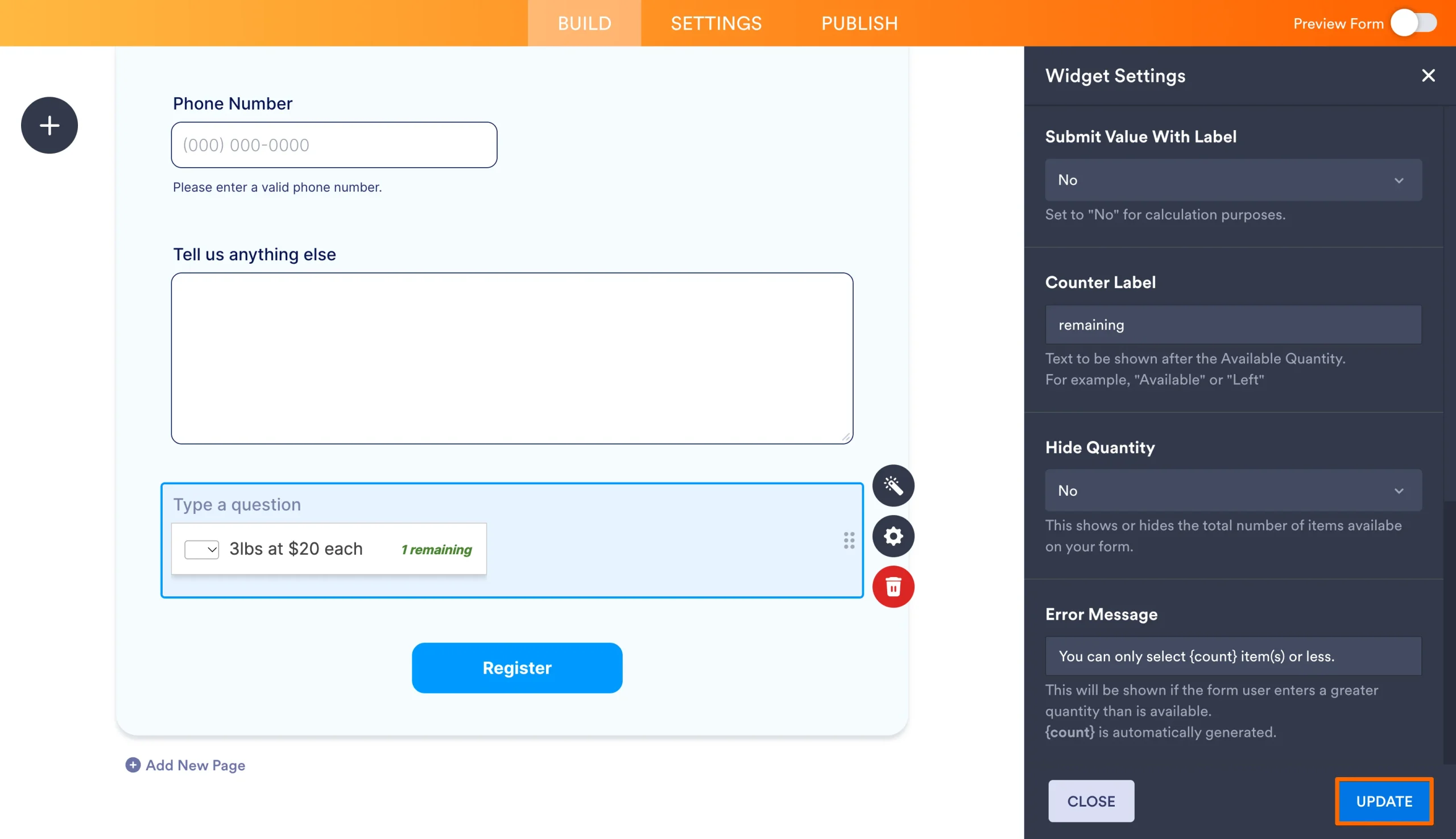
Task: Click the Type a question label field
Action: (237, 504)
